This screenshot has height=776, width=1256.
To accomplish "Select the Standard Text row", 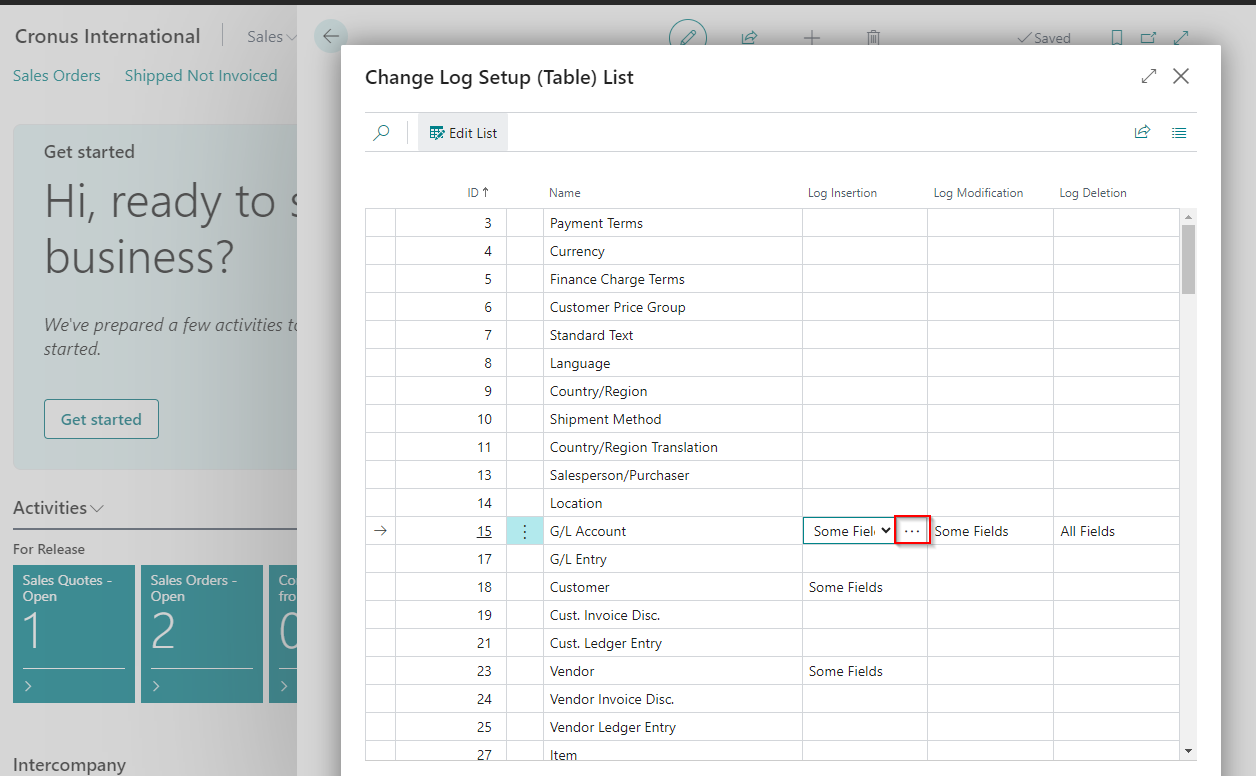I will pyautogui.click(x=772, y=335).
